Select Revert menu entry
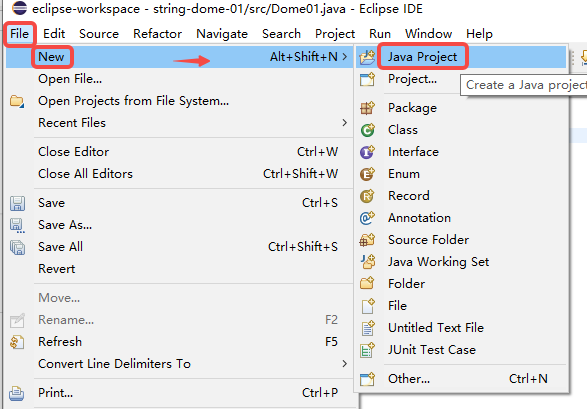This screenshot has width=587, height=409. point(180,269)
